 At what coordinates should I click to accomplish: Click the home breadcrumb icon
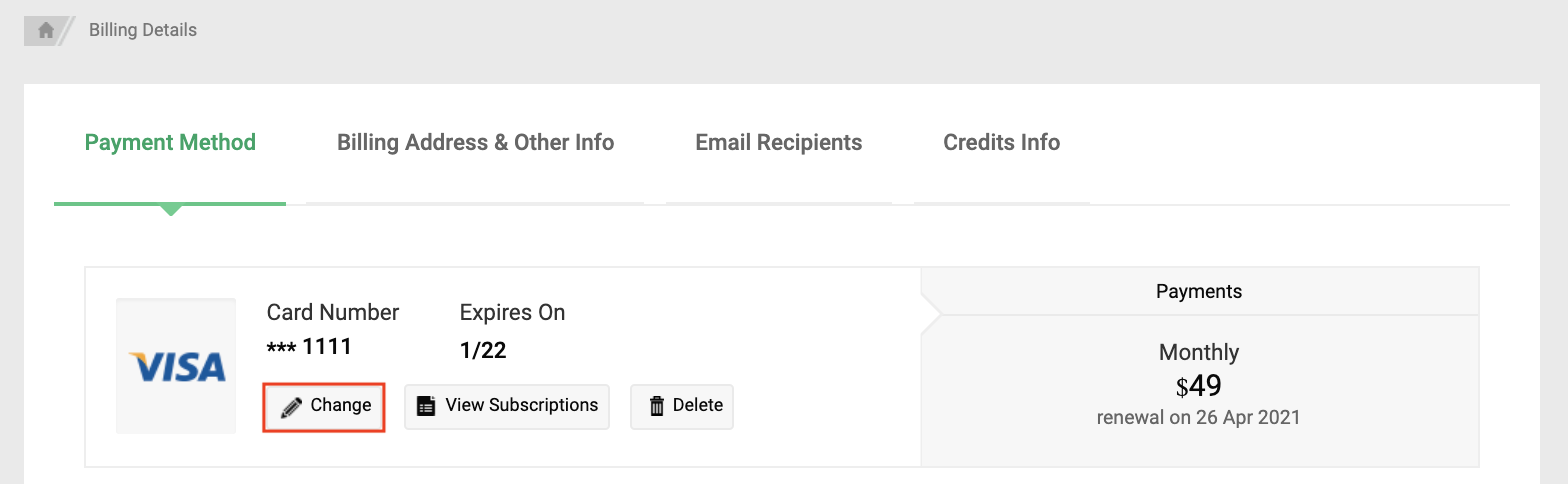tap(46, 30)
